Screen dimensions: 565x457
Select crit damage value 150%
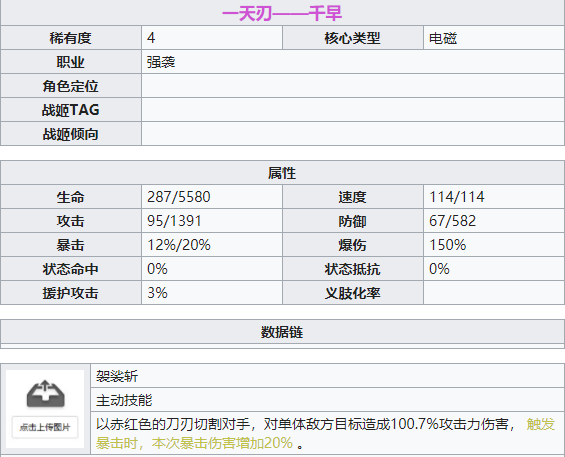click(448, 245)
